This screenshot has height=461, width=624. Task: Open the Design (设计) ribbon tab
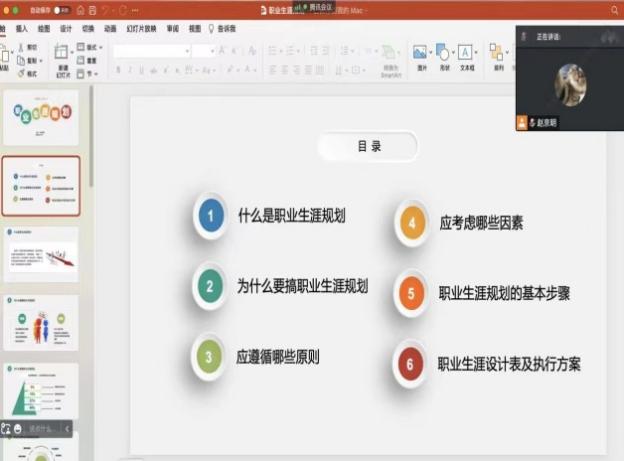pyautogui.click(x=66, y=29)
